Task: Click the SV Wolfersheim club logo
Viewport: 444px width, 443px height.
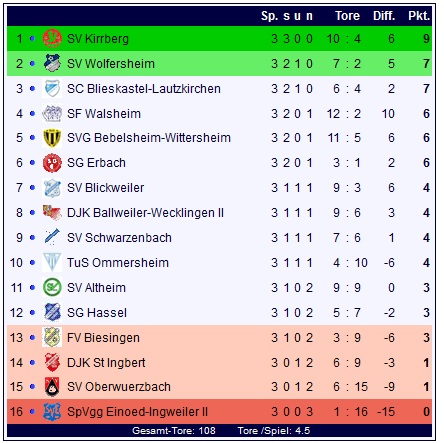Action: 52,63
